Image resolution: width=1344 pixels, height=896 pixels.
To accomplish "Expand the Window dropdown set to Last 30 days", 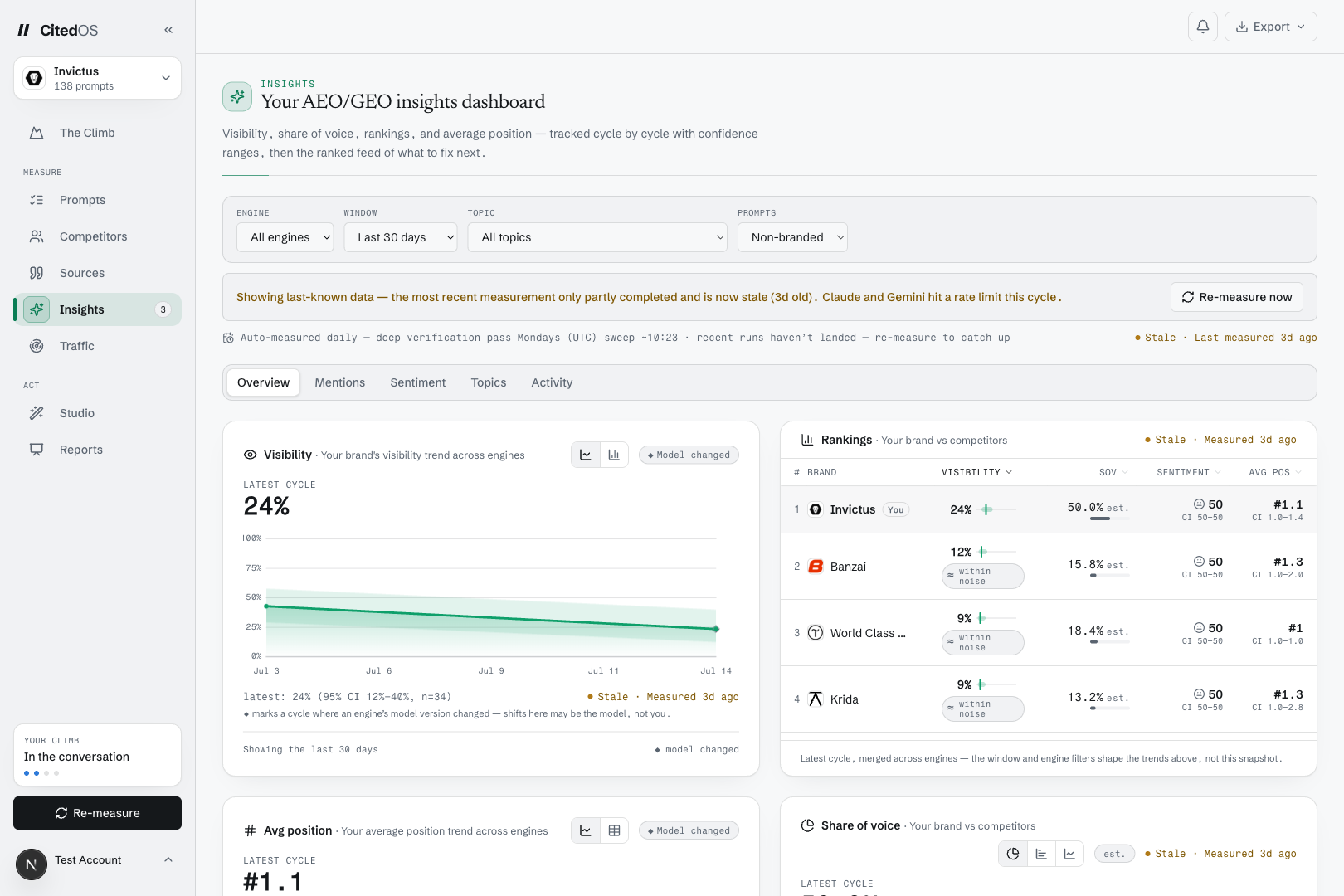I will [x=400, y=237].
